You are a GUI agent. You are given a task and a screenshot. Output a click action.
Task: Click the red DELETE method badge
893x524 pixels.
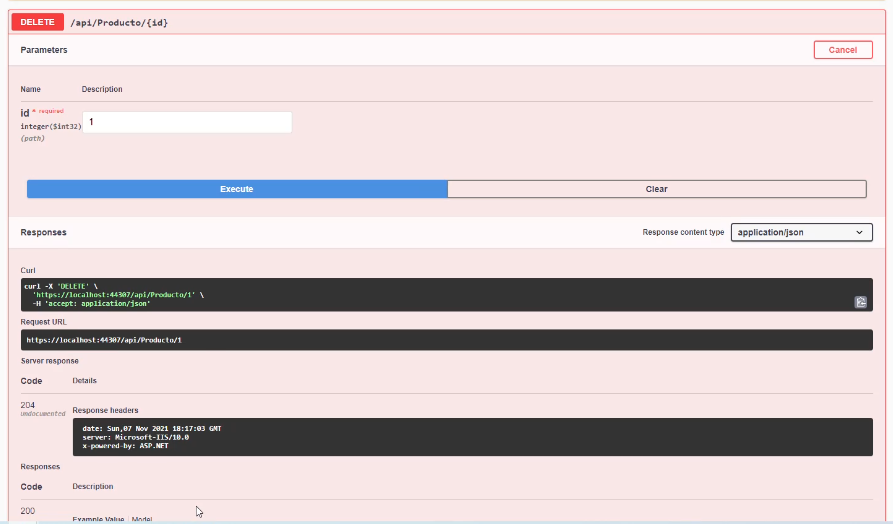[38, 22]
